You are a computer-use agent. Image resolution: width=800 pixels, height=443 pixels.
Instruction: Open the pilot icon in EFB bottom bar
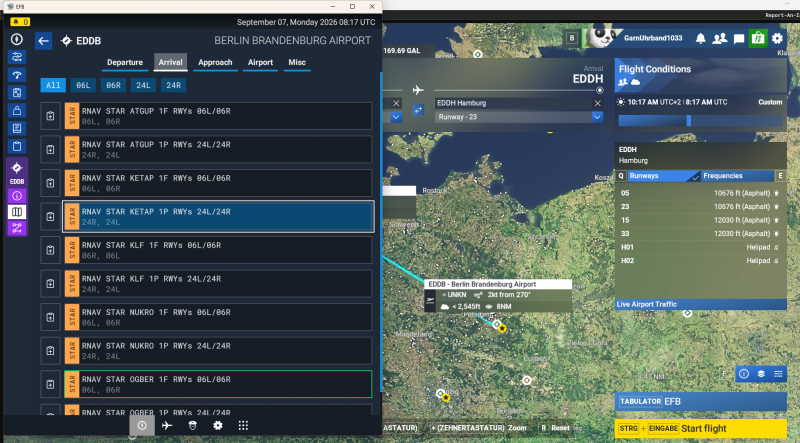tap(192, 425)
